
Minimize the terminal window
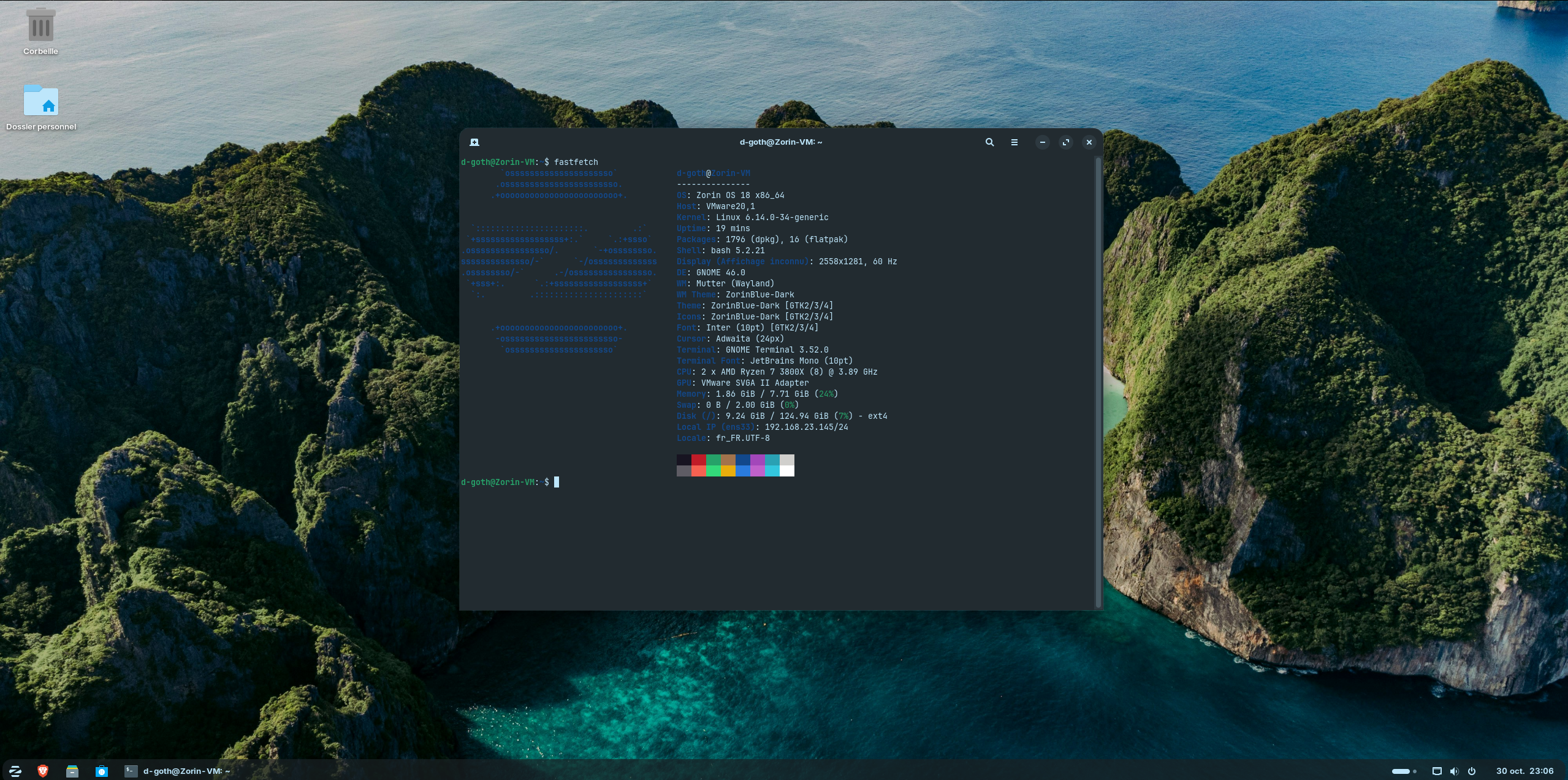tap(1042, 142)
